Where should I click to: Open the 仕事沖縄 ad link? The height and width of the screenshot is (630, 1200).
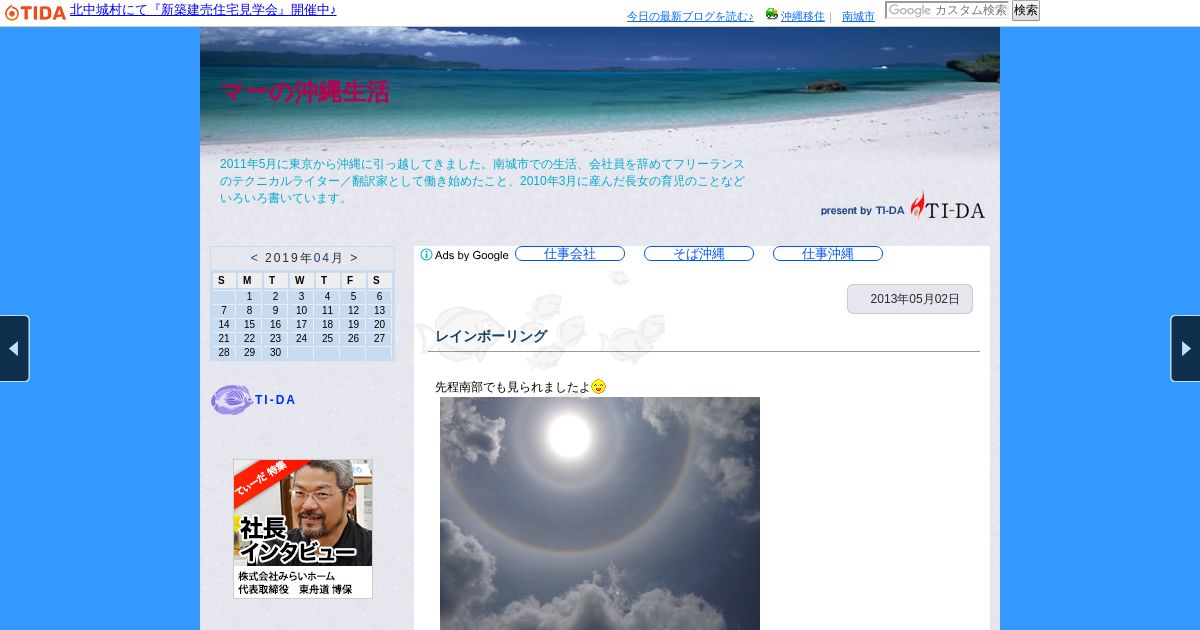coord(828,254)
